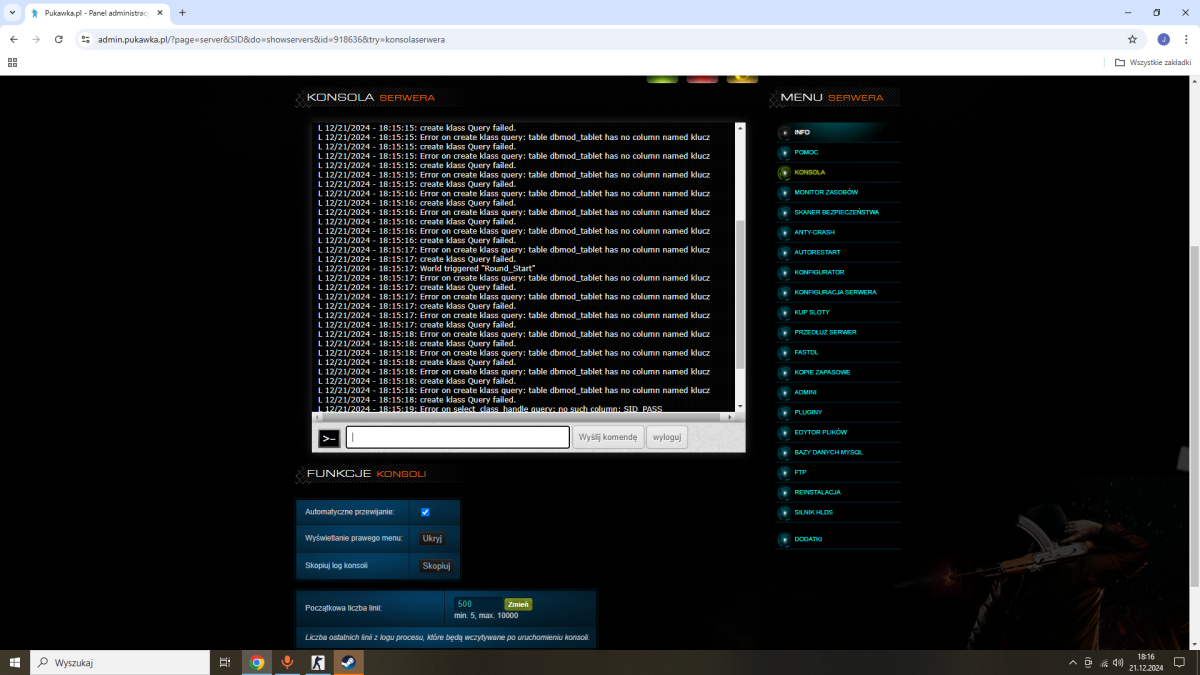Open Task View on the taskbar
The width and height of the screenshot is (1200, 675).
click(225, 662)
